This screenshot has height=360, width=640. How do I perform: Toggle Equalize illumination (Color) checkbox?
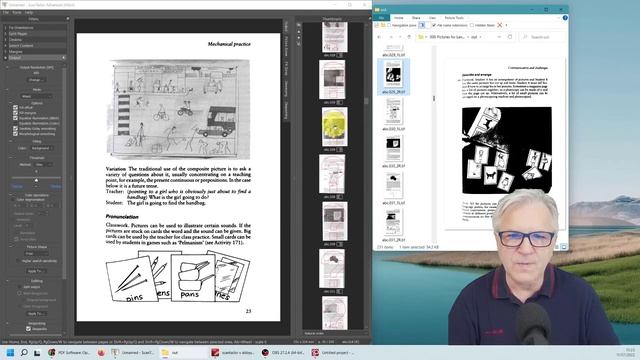pyautogui.click(x=16, y=123)
